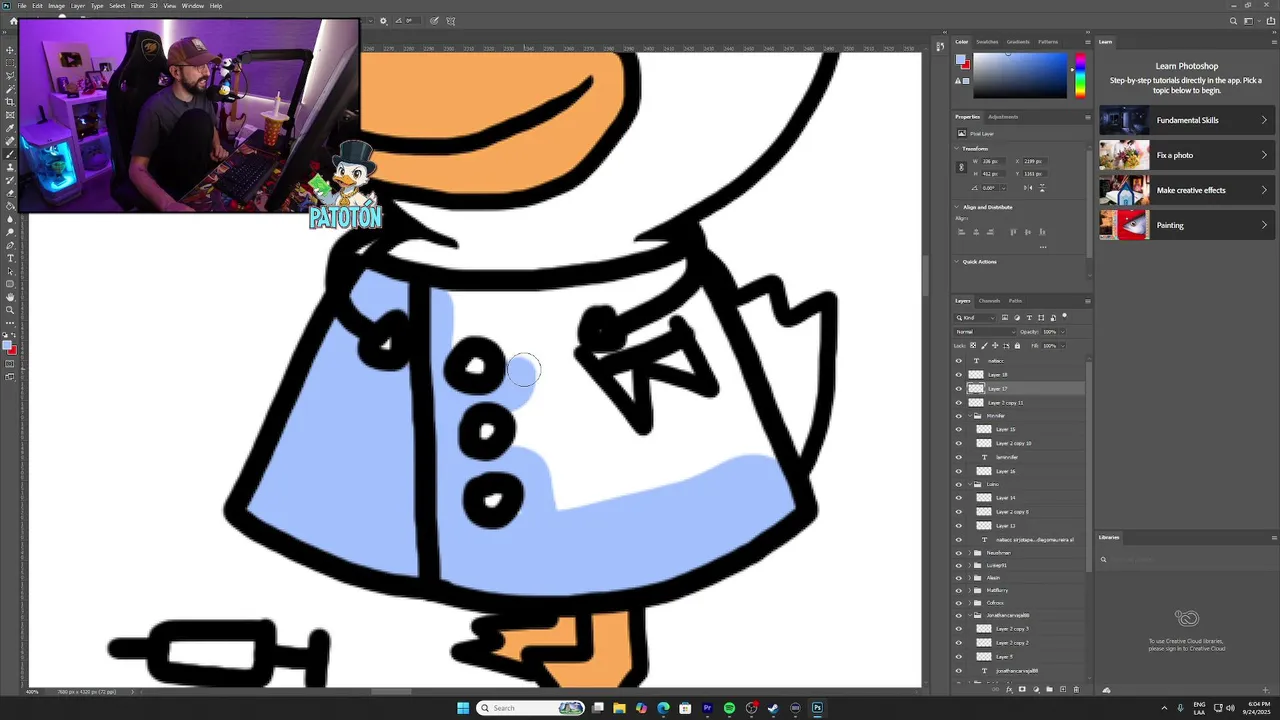Click the filter for pixel layers icon

[1005, 318]
